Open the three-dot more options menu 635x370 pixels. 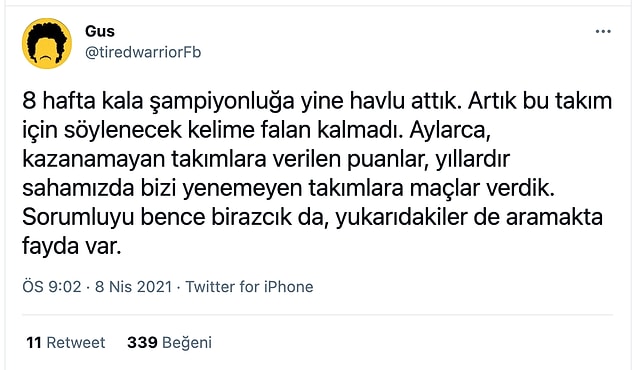[603, 32]
